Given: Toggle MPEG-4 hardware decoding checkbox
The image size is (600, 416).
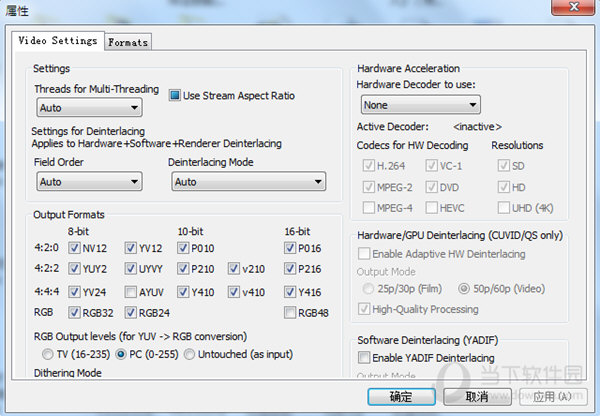Looking at the screenshot, I should tap(368, 208).
